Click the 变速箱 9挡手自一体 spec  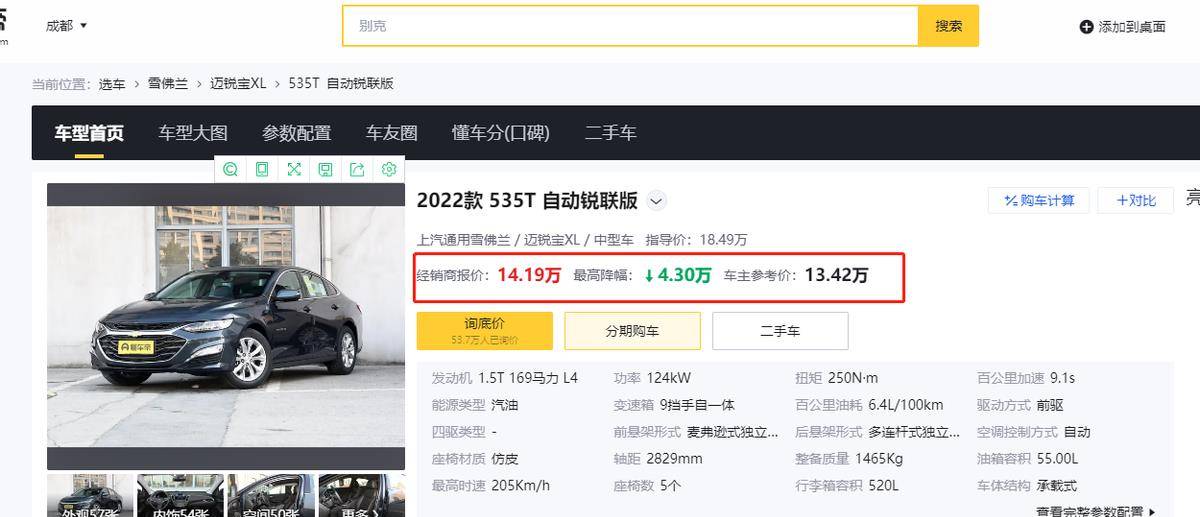(x=674, y=405)
